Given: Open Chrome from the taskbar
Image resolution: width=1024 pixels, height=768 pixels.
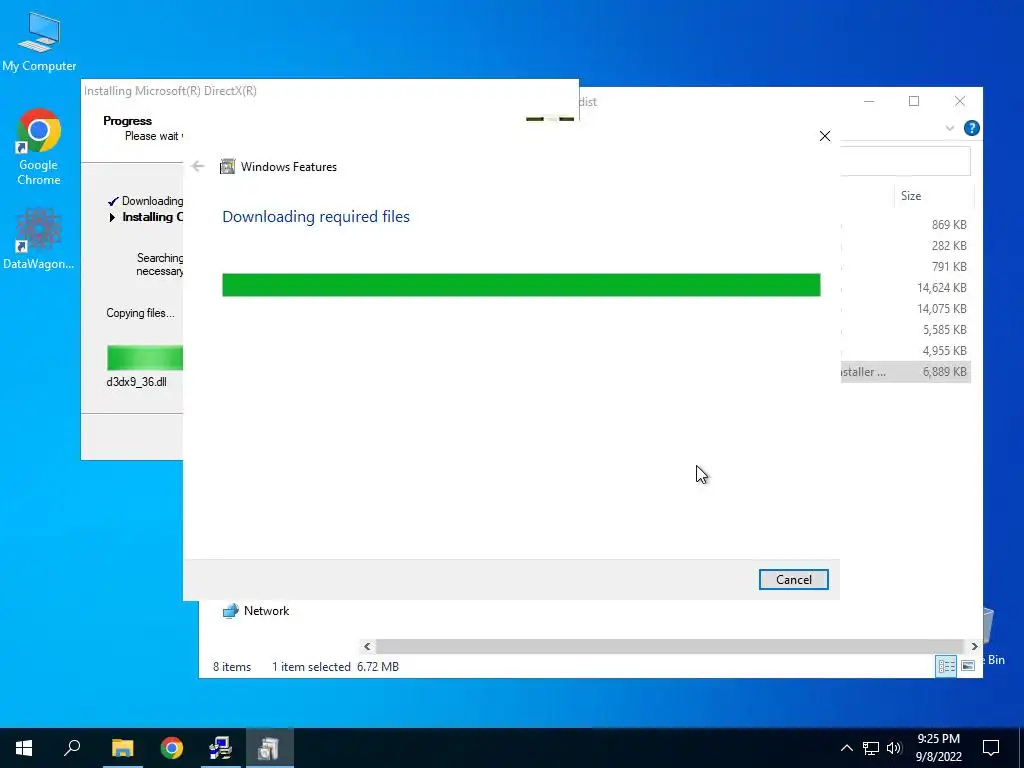Looking at the screenshot, I should tap(172, 748).
